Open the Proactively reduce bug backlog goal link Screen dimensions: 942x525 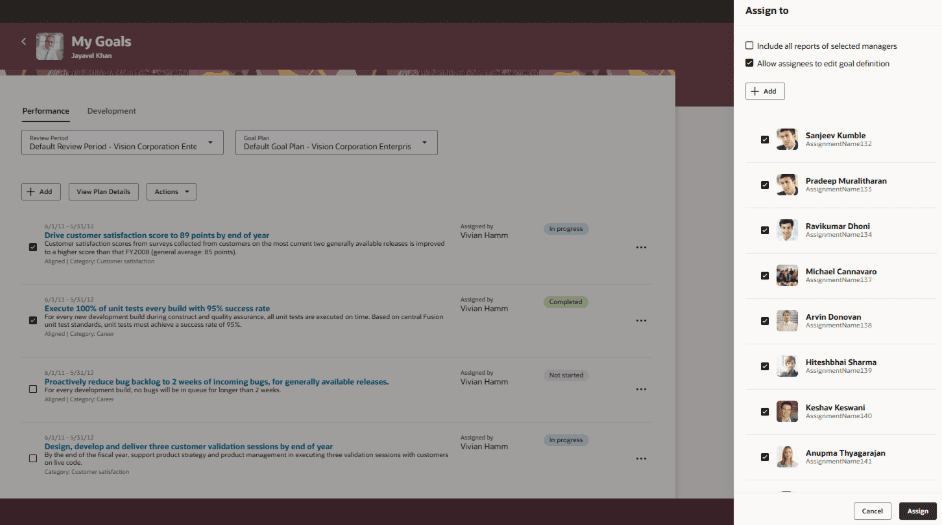click(x=216, y=381)
